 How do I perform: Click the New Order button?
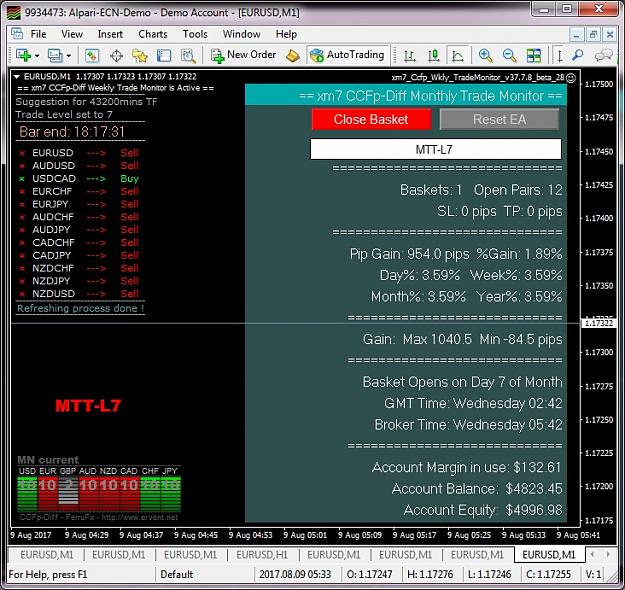[x=243, y=55]
